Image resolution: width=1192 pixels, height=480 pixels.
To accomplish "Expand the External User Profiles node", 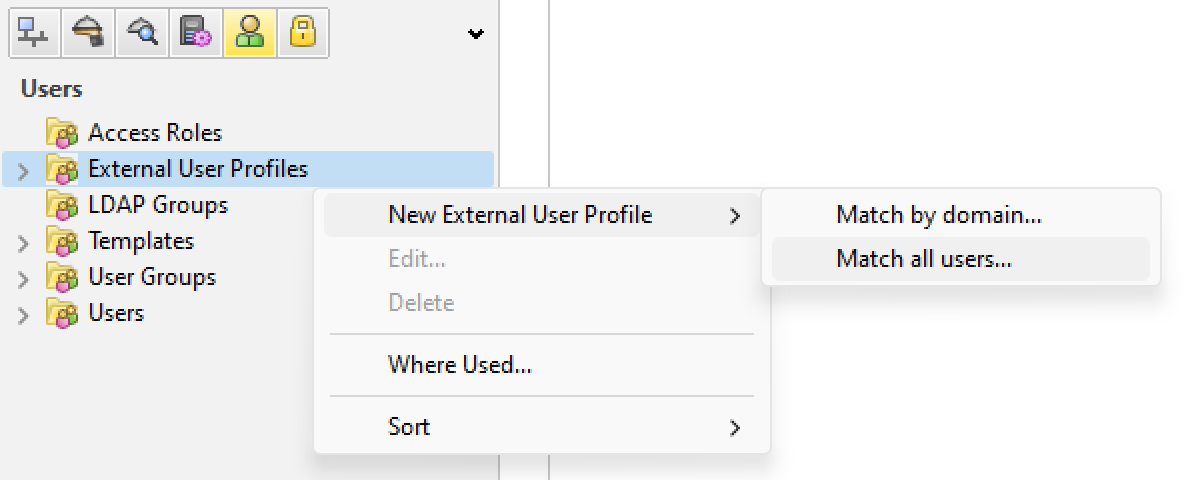I will click(x=24, y=171).
